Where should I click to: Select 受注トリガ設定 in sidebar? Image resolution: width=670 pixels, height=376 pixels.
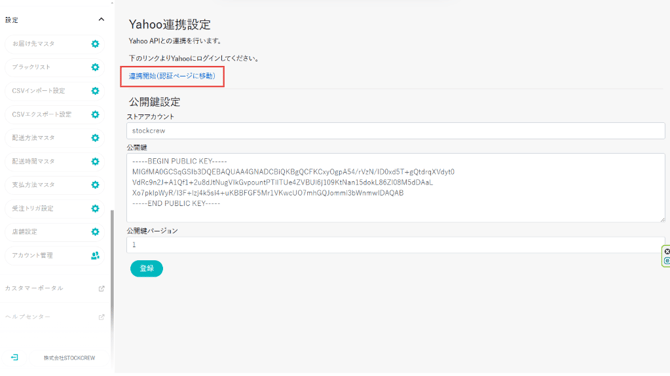(55, 208)
